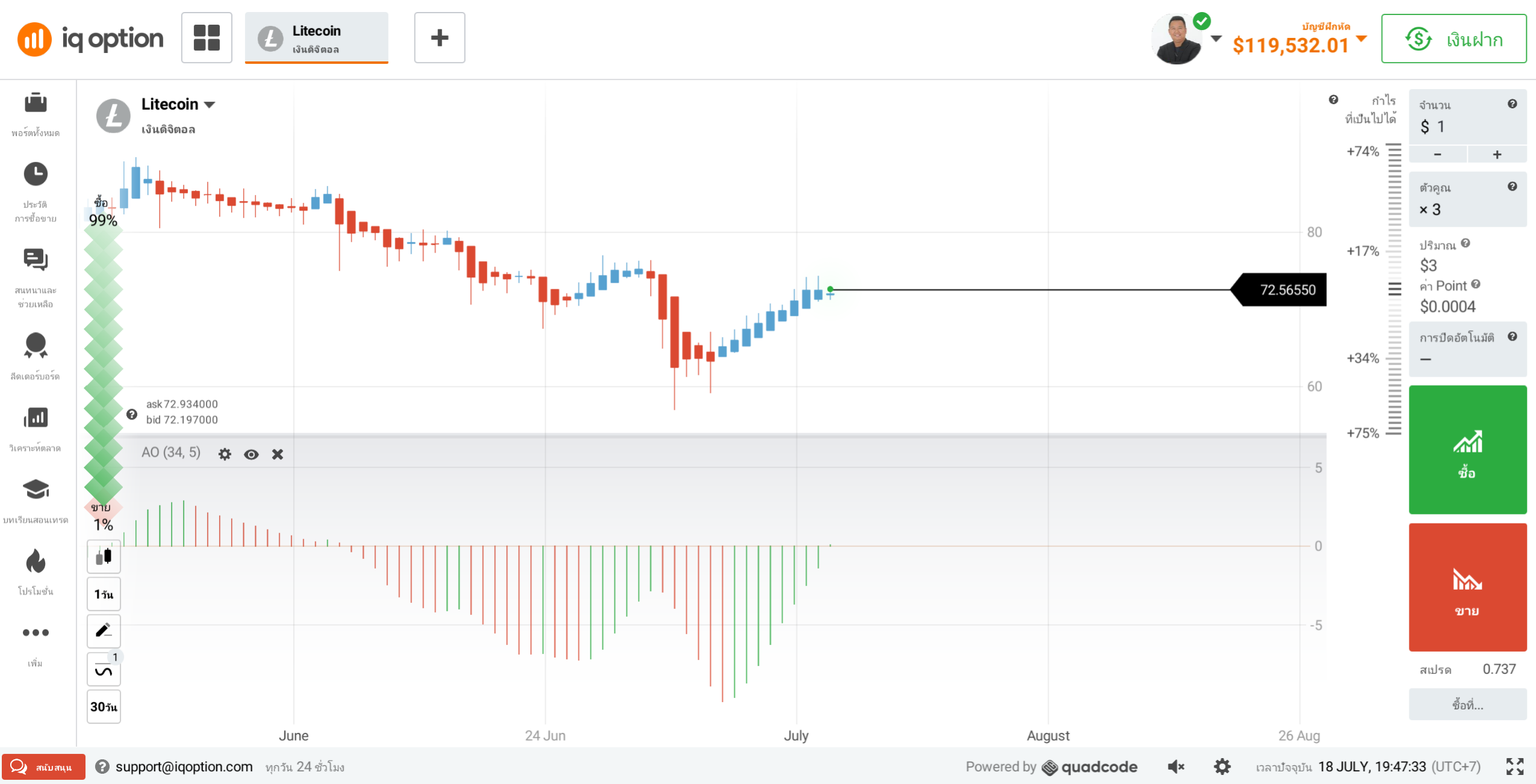Decrease amount with minus button
Screen dimensions: 1536x784
point(1437,154)
